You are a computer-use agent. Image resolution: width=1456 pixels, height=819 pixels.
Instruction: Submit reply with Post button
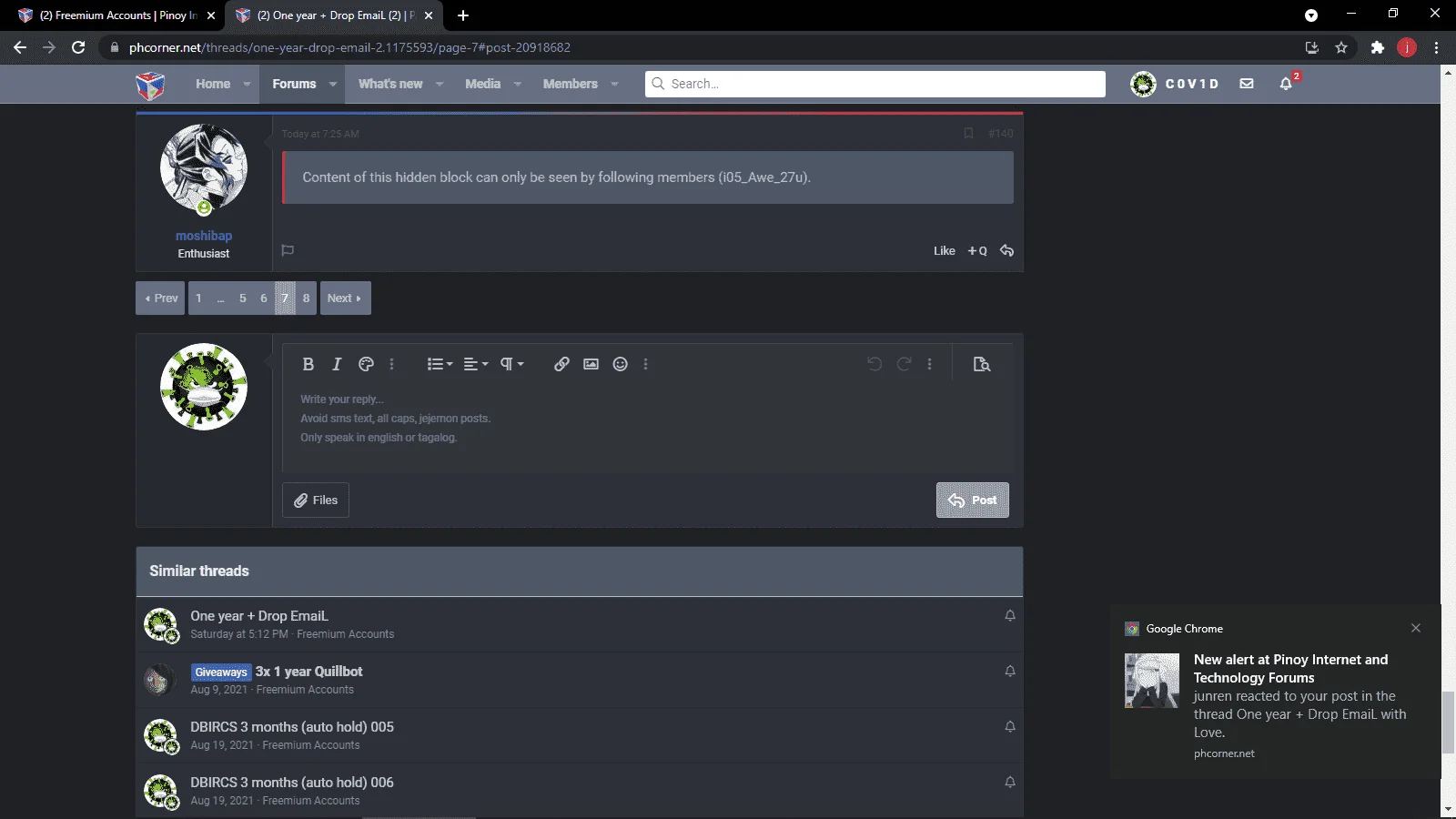972,500
